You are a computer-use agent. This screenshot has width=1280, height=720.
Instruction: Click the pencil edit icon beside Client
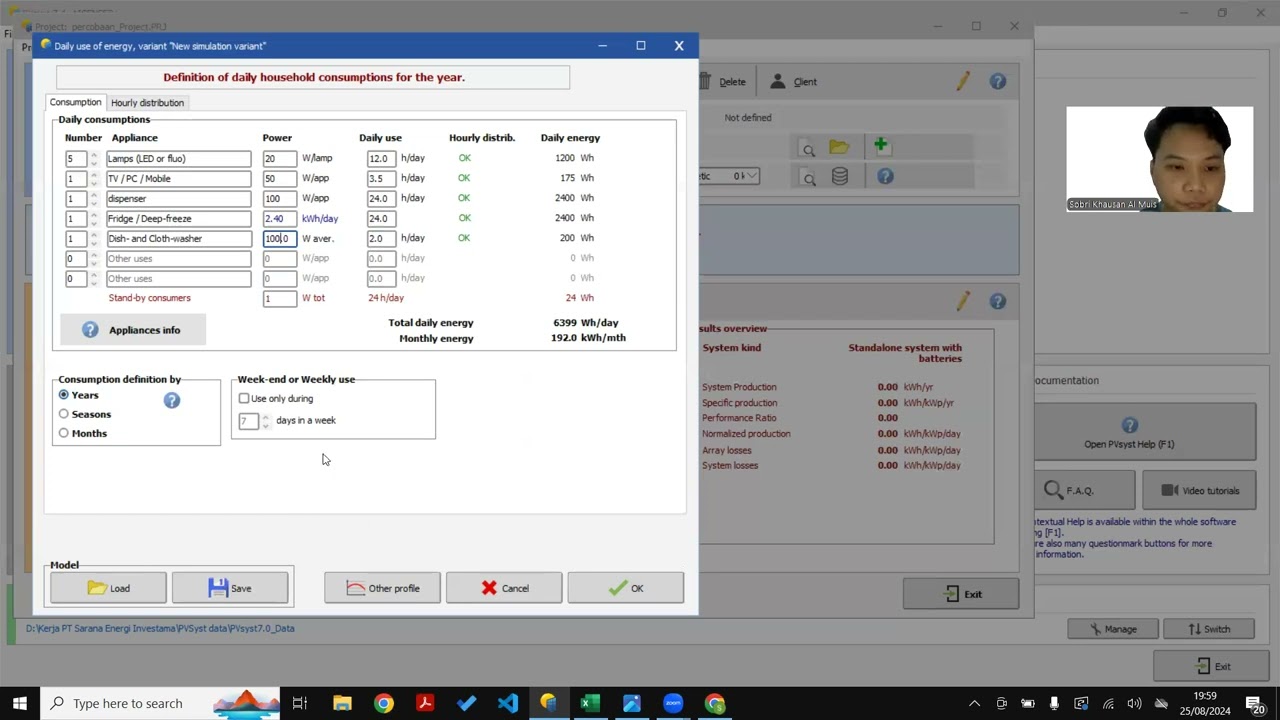point(963,81)
